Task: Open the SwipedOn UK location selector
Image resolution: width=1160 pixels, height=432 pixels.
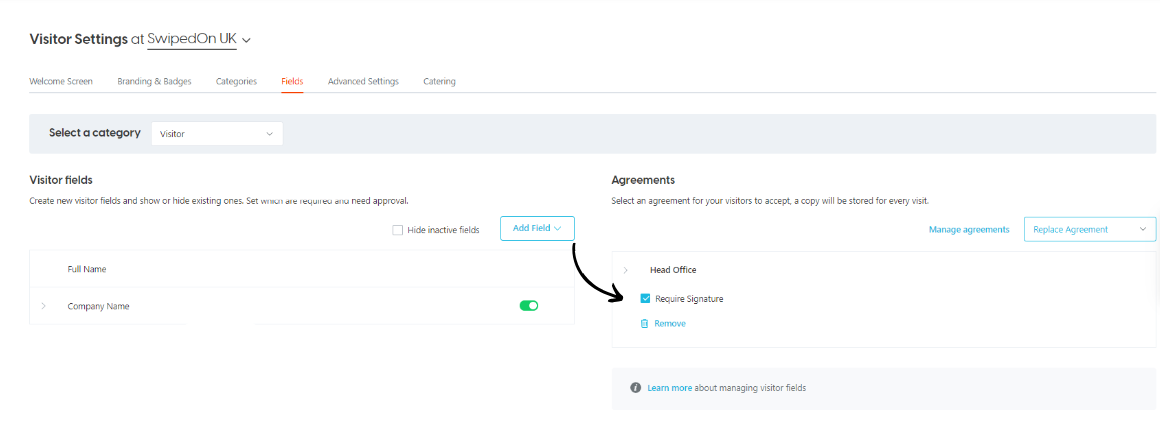Action: pyautogui.click(x=199, y=39)
